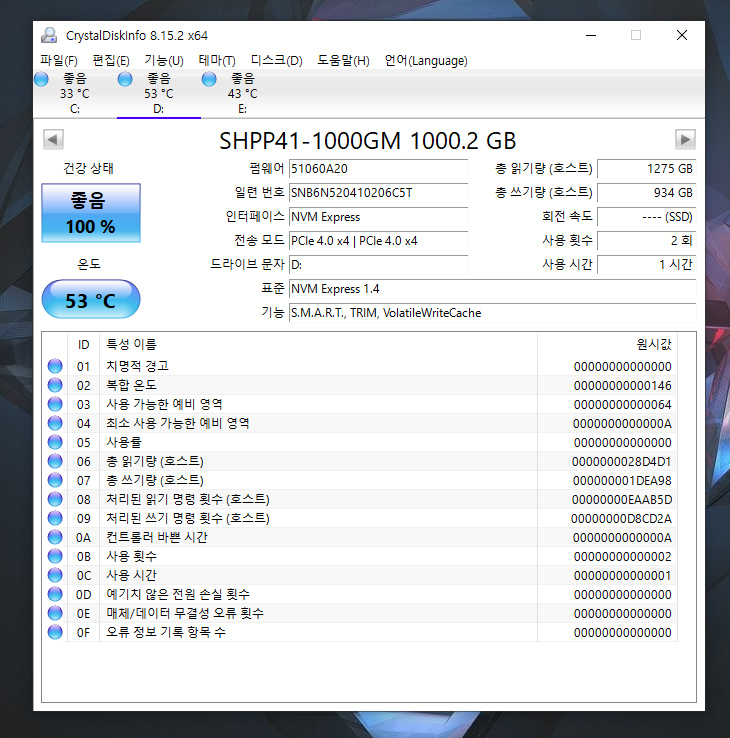Select the 오류 정보 기록 항목 수 name

tap(166, 632)
